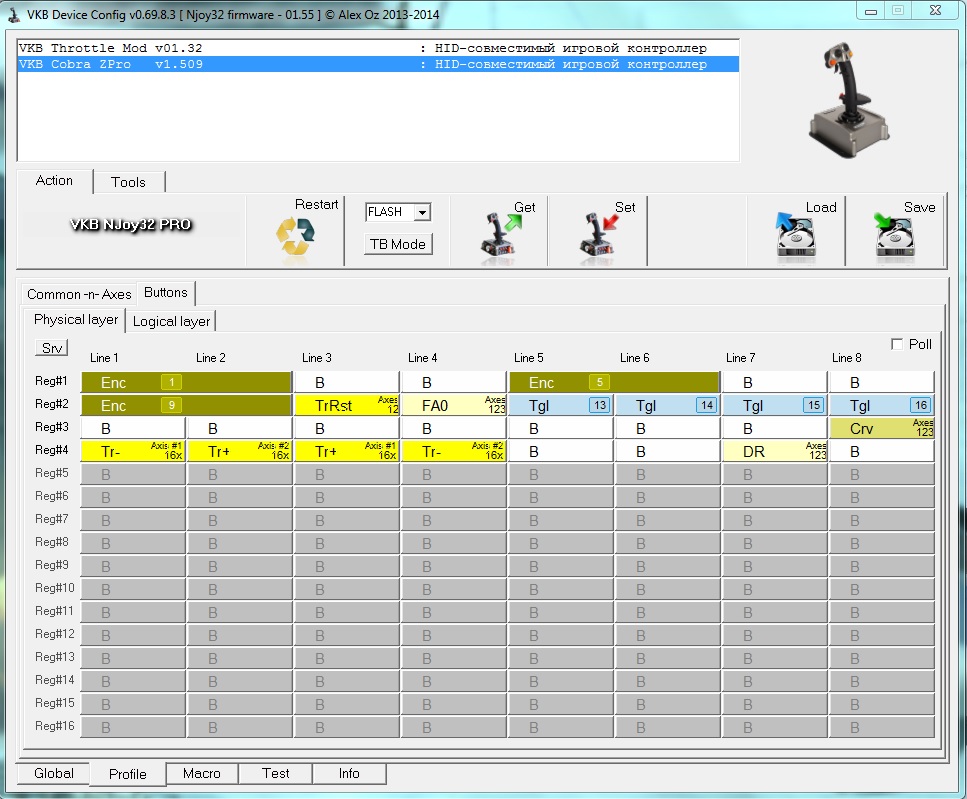Click the Srv button
The width and height of the screenshot is (967, 799).
click(x=51, y=348)
